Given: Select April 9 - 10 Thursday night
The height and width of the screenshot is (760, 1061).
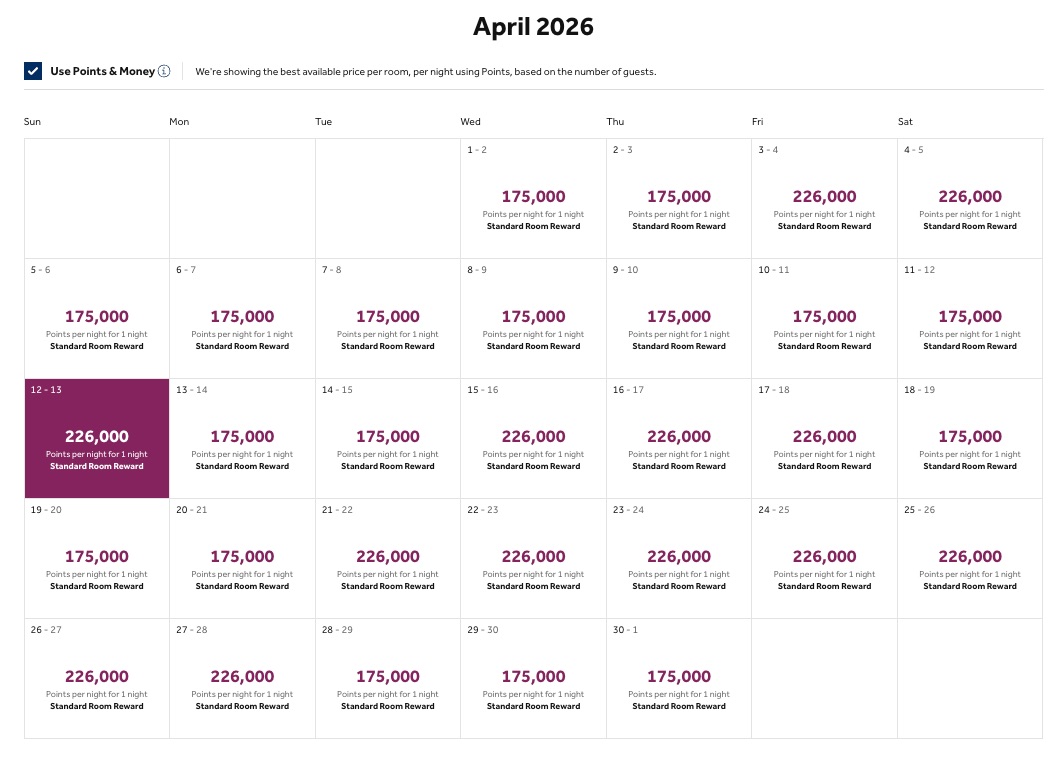Looking at the screenshot, I should 679,318.
